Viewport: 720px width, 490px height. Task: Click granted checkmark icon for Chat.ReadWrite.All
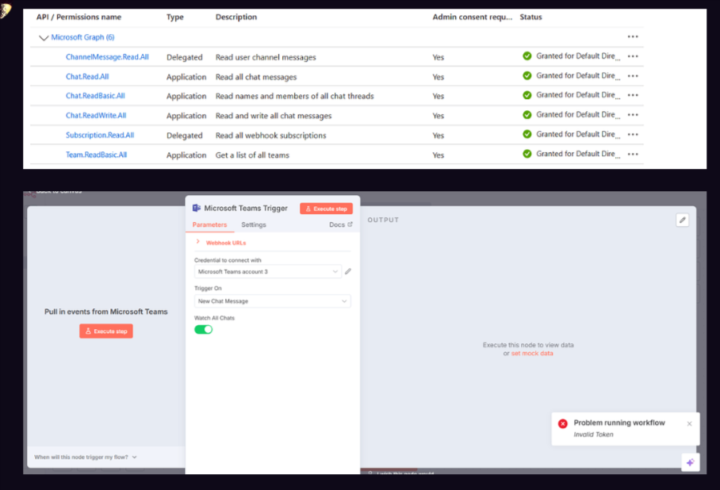pyautogui.click(x=527, y=115)
